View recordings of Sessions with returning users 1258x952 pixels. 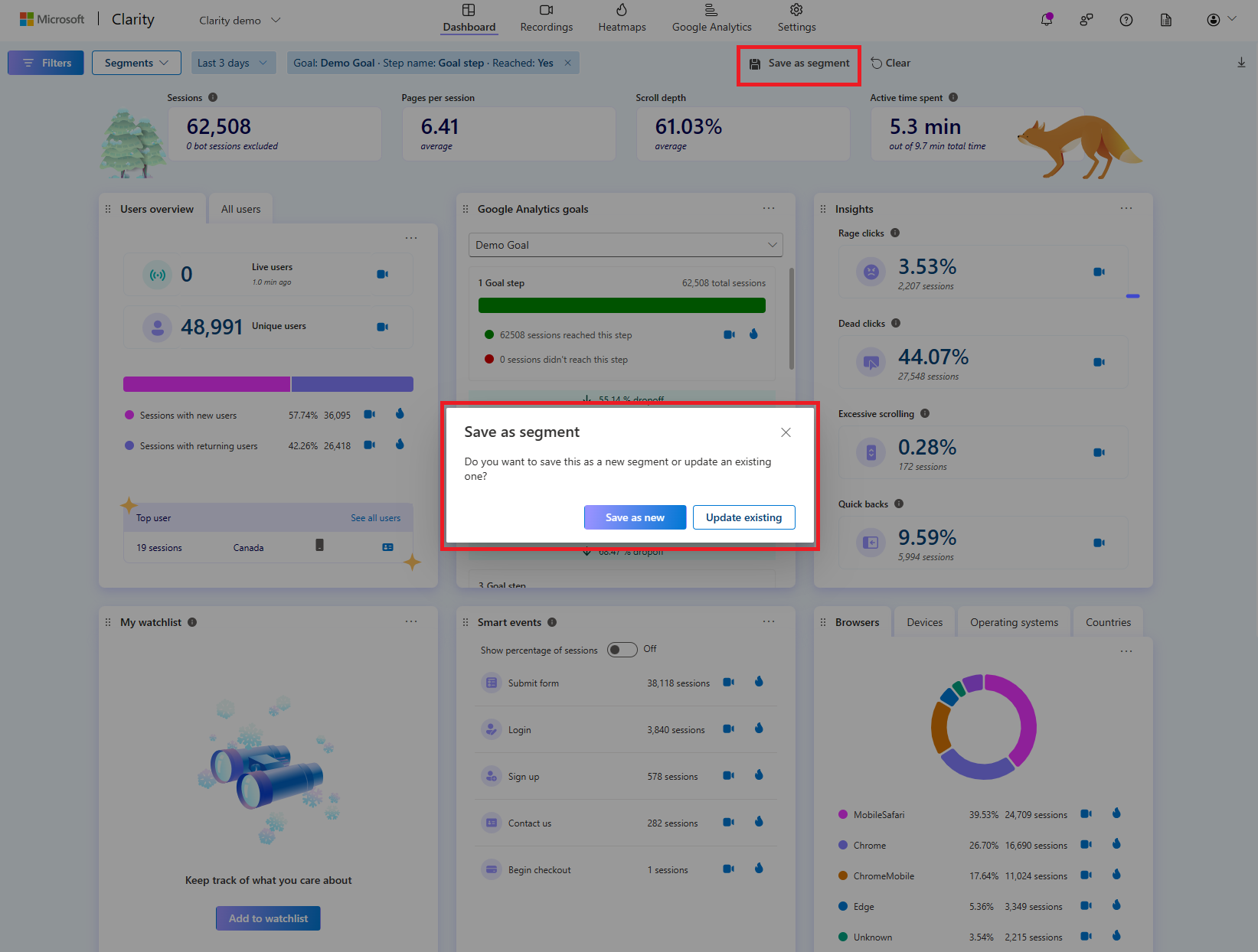tap(369, 445)
